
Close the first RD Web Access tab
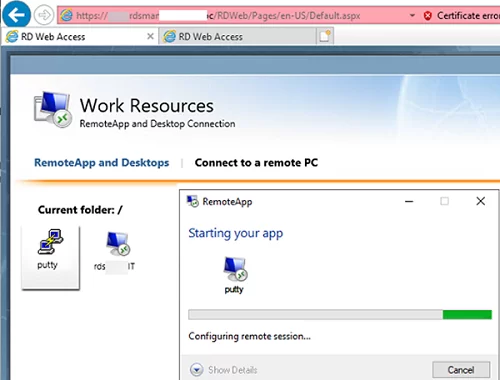click(150, 36)
